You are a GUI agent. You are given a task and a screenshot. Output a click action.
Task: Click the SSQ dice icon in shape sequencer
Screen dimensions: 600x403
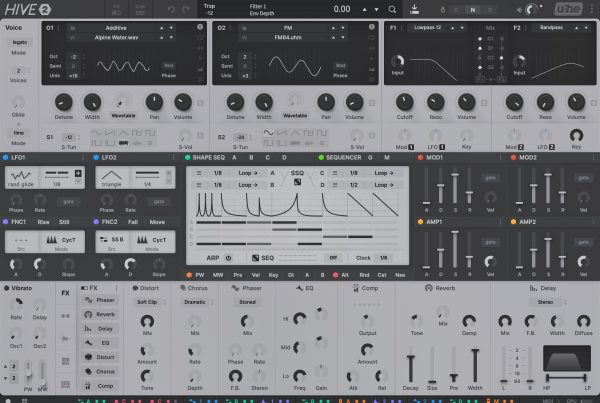click(x=297, y=182)
